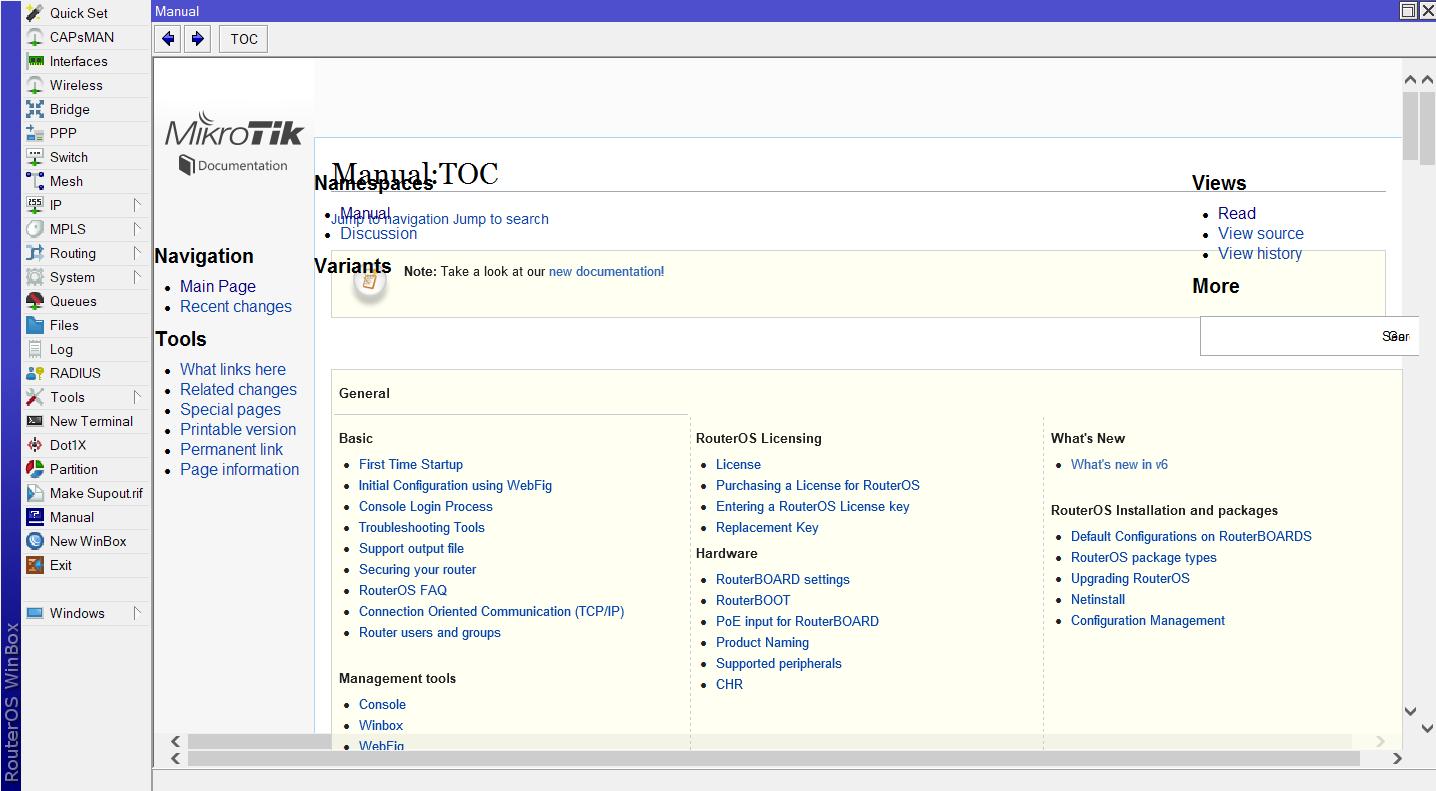1436x791 pixels.
Task: Click the outer horizontal scrollbar right arrow
Action: click(1397, 758)
